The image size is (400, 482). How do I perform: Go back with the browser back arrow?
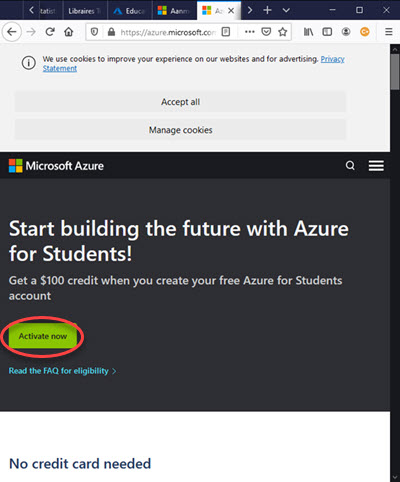point(12,32)
